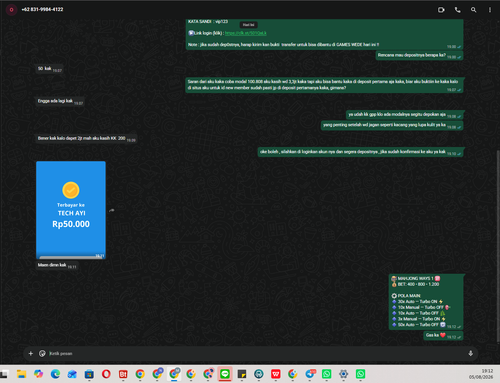Screen dimensions: 500x383
Task: Open the contact's profile avatar
Action: pos(11,10)
